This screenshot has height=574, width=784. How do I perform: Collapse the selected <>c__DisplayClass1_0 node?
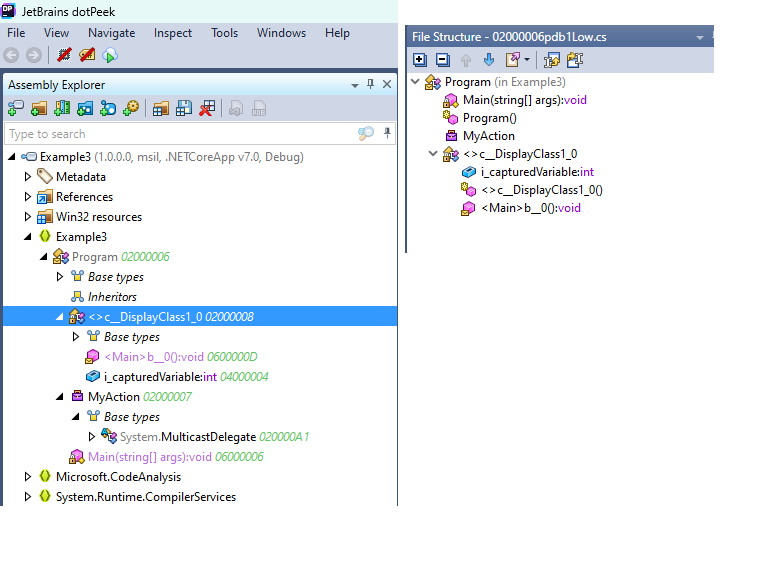click(60, 317)
